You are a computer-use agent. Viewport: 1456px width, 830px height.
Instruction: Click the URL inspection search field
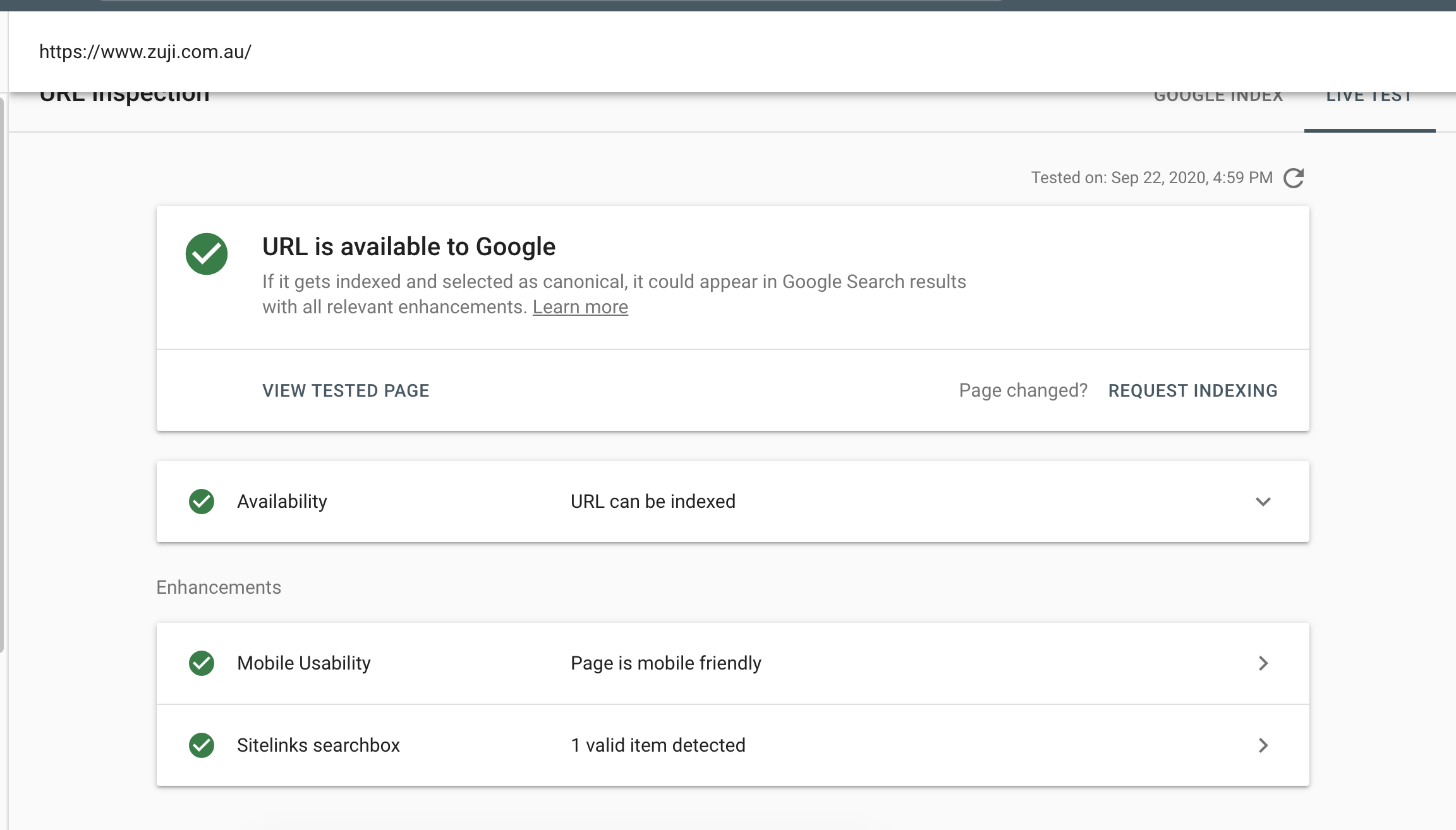pyautogui.click(x=379, y=52)
